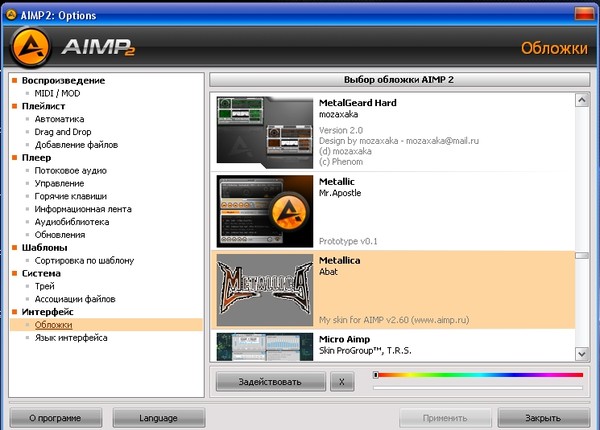Select the Metallica skin thumbnail
The width and height of the screenshot is (600, 430).
(265, 290)
